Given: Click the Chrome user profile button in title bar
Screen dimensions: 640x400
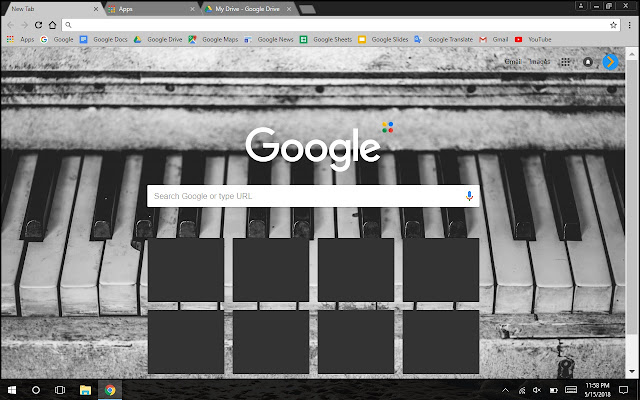Looking at the screenshot, I should tap(581, 6).
